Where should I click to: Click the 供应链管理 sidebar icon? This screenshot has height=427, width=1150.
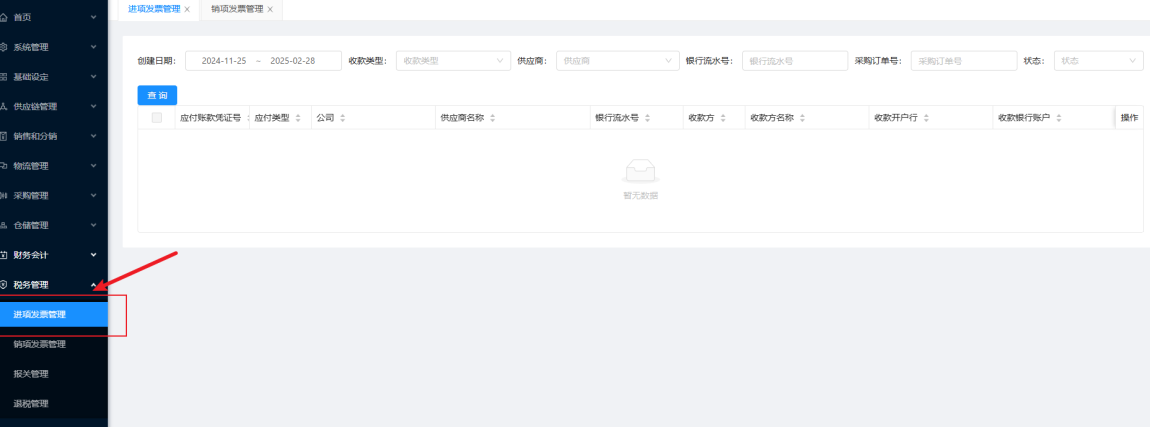pos(4,107)
